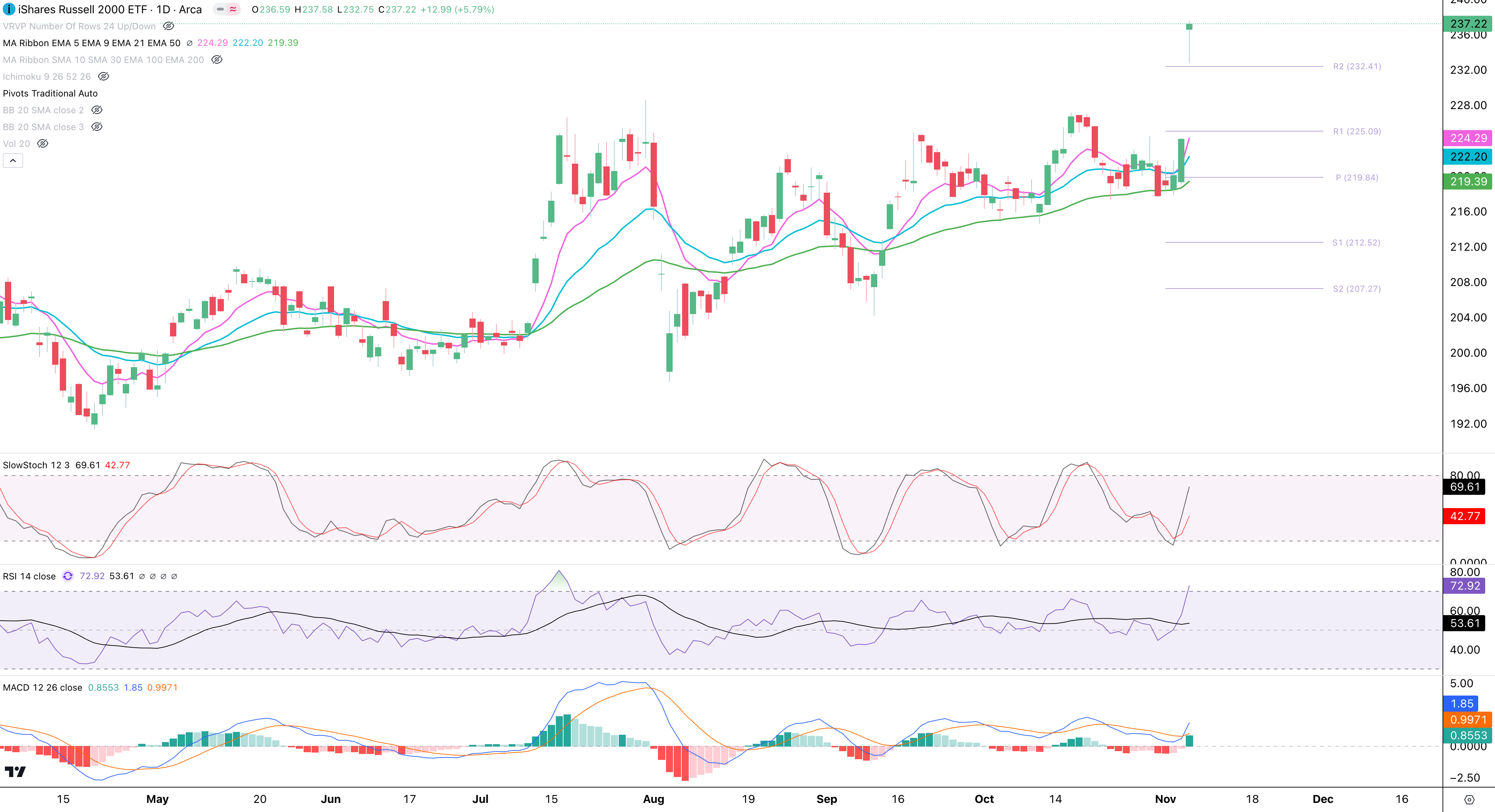Select the MA Ribbon EMA 5 legend
This screenshot has width=1495, height=812.
(x=92, y=43)
